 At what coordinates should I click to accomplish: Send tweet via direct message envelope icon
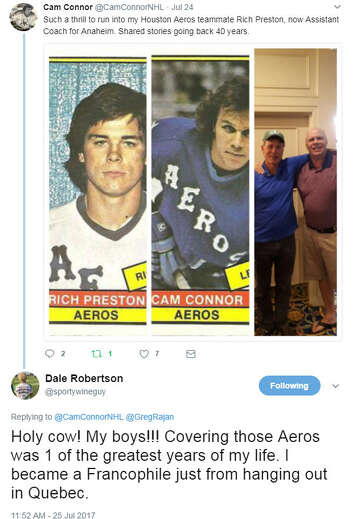pyautogui.click(x=191, y=354)
